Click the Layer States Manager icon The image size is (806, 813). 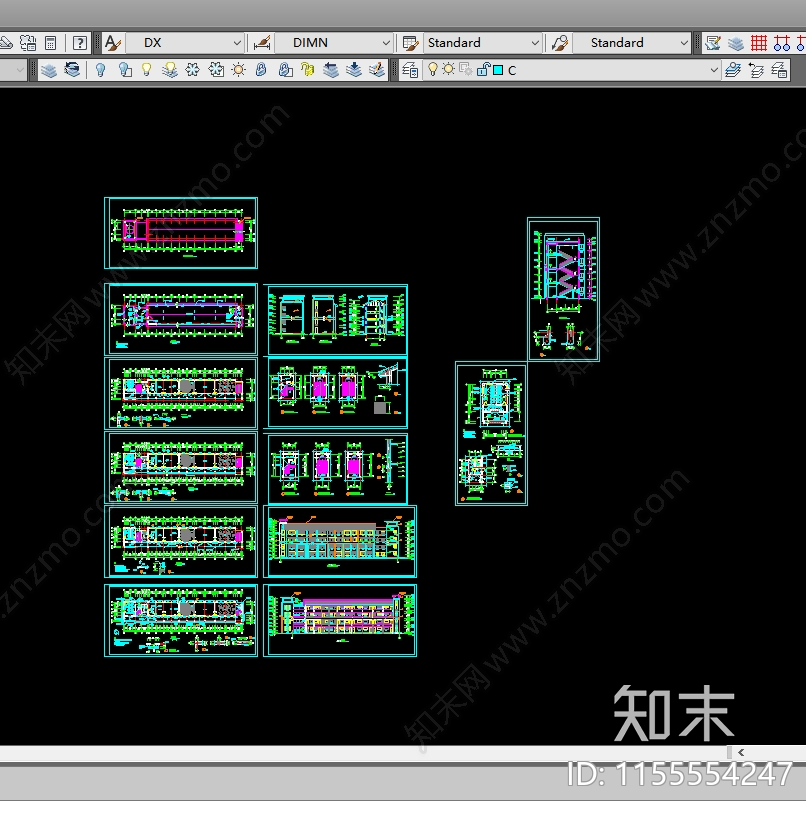pos(779,70)
